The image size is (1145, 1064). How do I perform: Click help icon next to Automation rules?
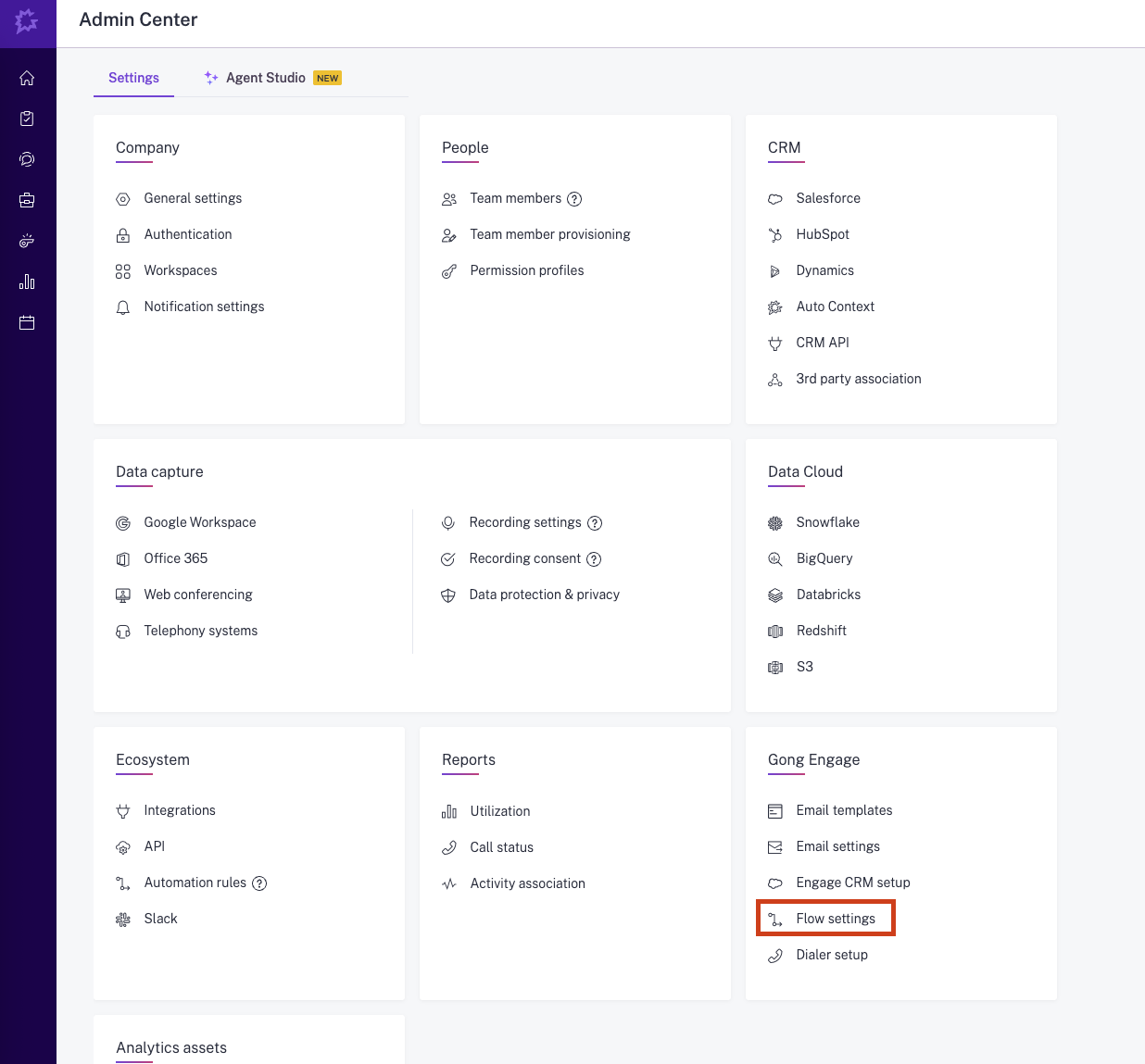259,883
